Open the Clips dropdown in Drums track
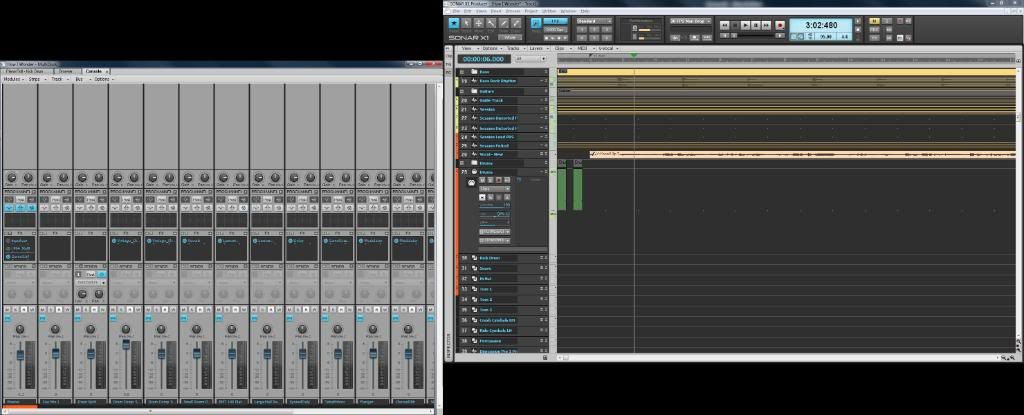 [494, 188]
